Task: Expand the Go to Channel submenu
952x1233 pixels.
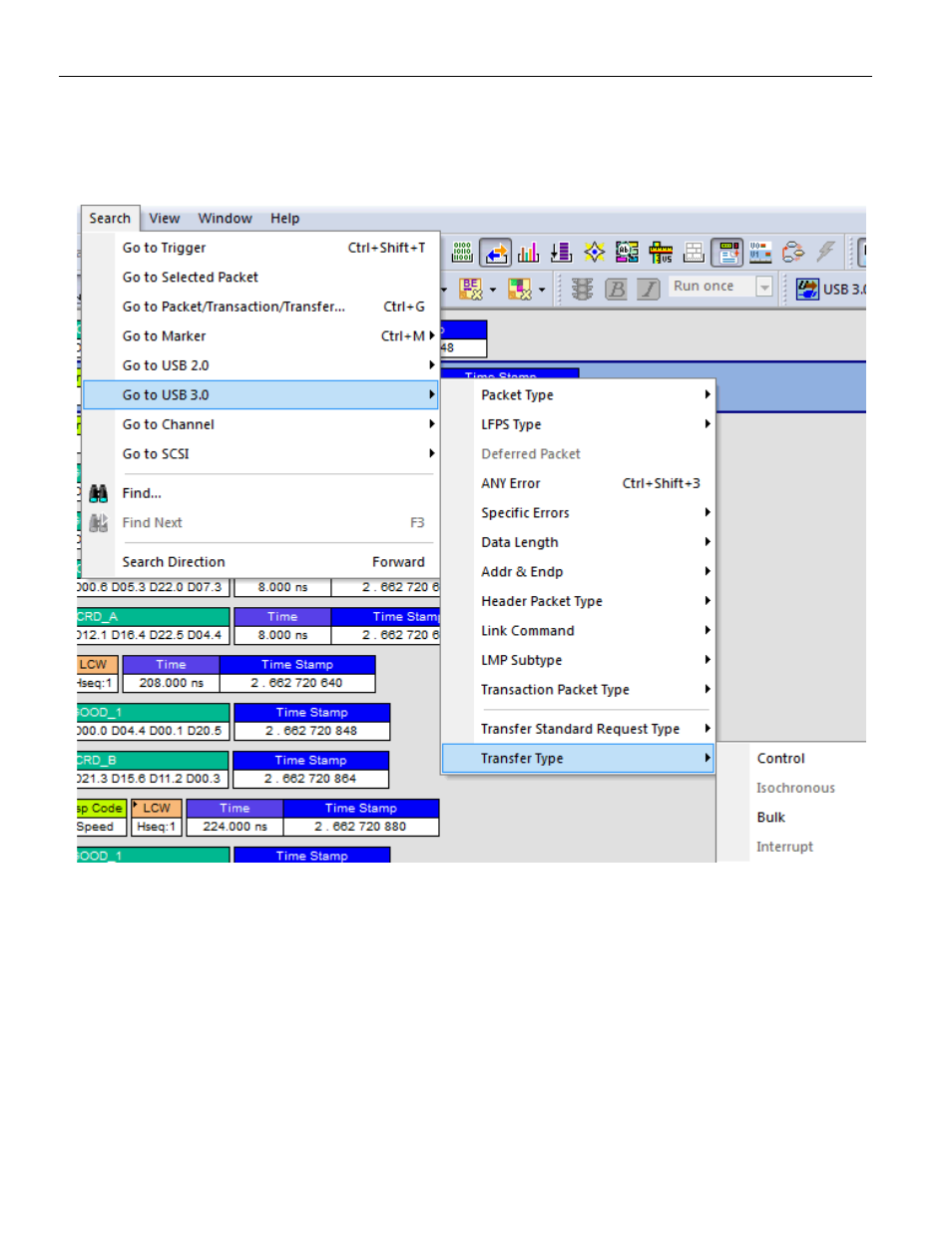Action: click(x=260, y=424)
